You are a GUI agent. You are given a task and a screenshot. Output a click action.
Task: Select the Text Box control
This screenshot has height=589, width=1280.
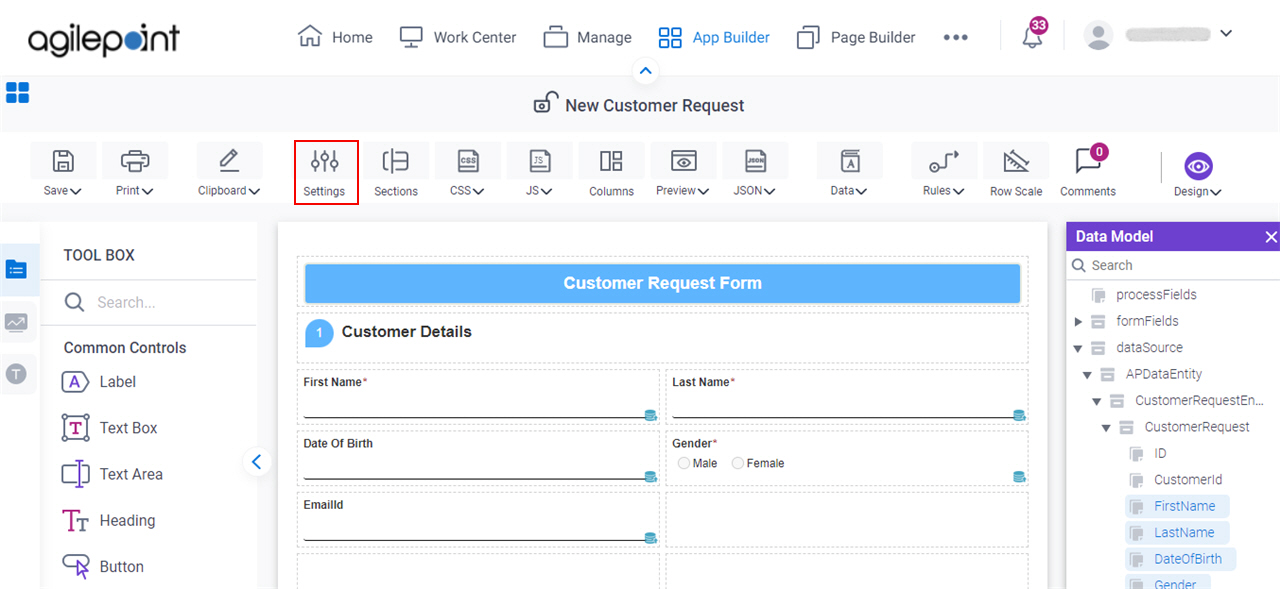[110, 428]
